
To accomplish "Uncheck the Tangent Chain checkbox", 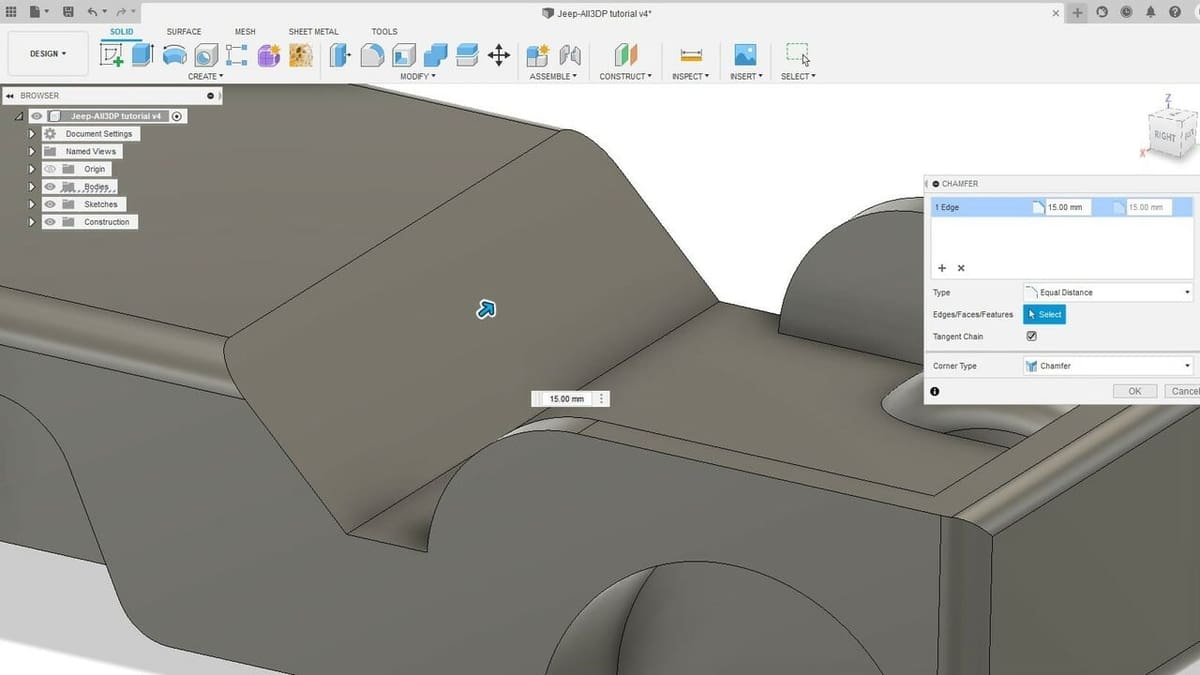I will click(x=1032, y=336).
